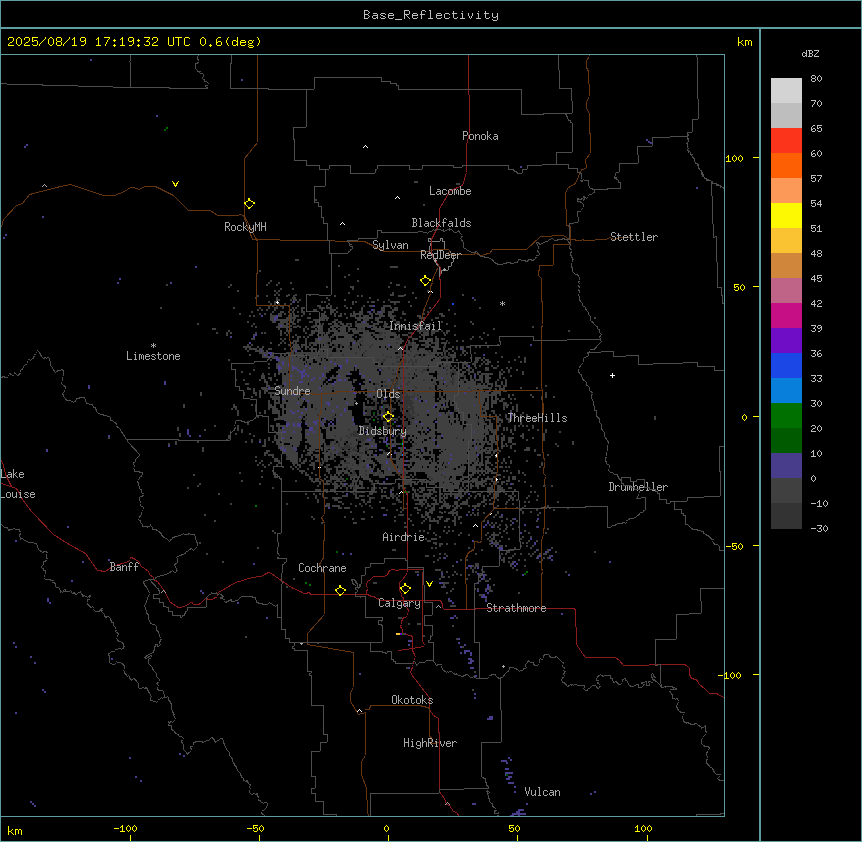Click the yellow diamond marker above Calgary label
Image resolution: width=862 pixels, height=842 pixels.
click(405, 589)
